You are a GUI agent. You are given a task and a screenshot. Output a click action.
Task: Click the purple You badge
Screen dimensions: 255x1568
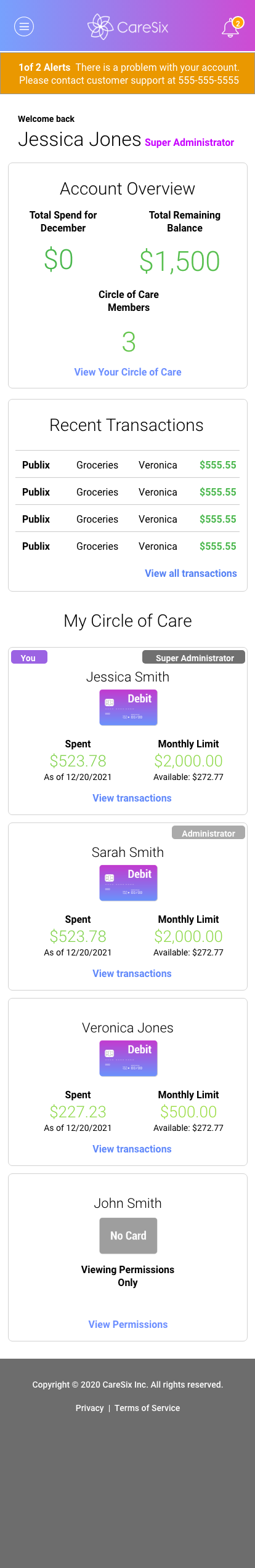pyautogui.click(x=29, y=657)
